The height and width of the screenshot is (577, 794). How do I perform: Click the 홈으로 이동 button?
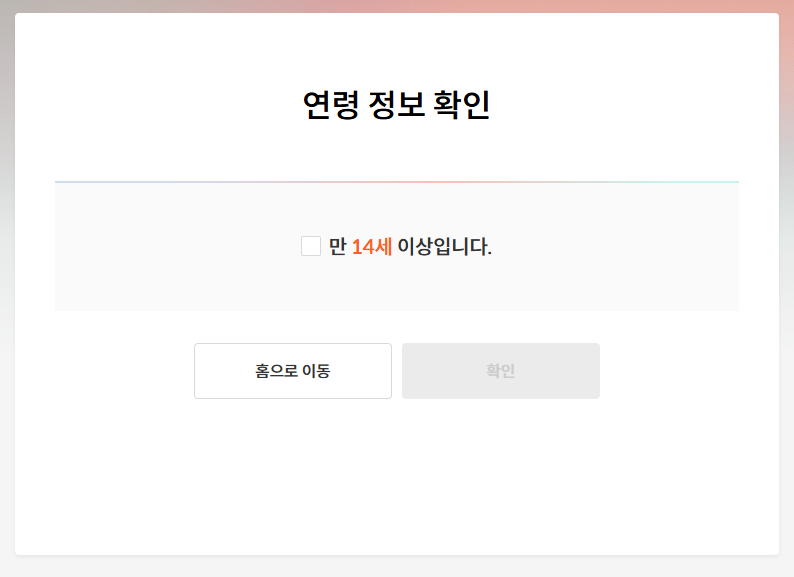pos(293,371)
